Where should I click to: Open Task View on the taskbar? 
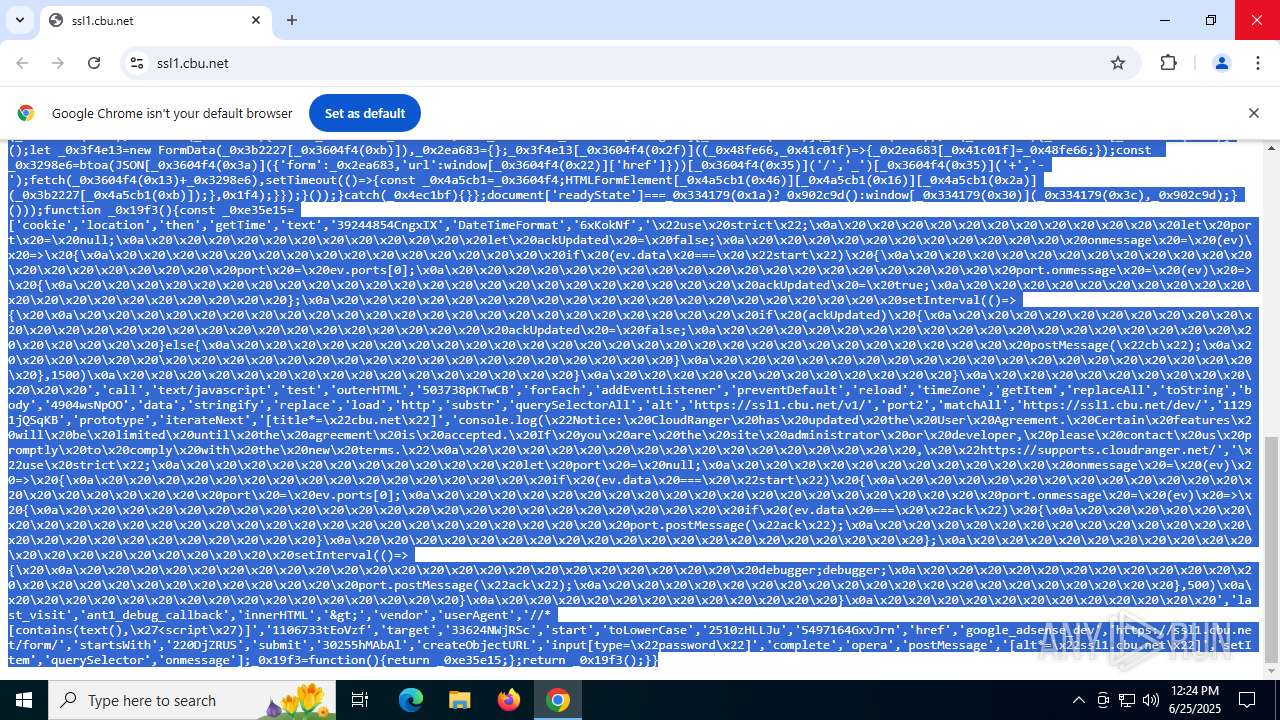tap(361, 700)
